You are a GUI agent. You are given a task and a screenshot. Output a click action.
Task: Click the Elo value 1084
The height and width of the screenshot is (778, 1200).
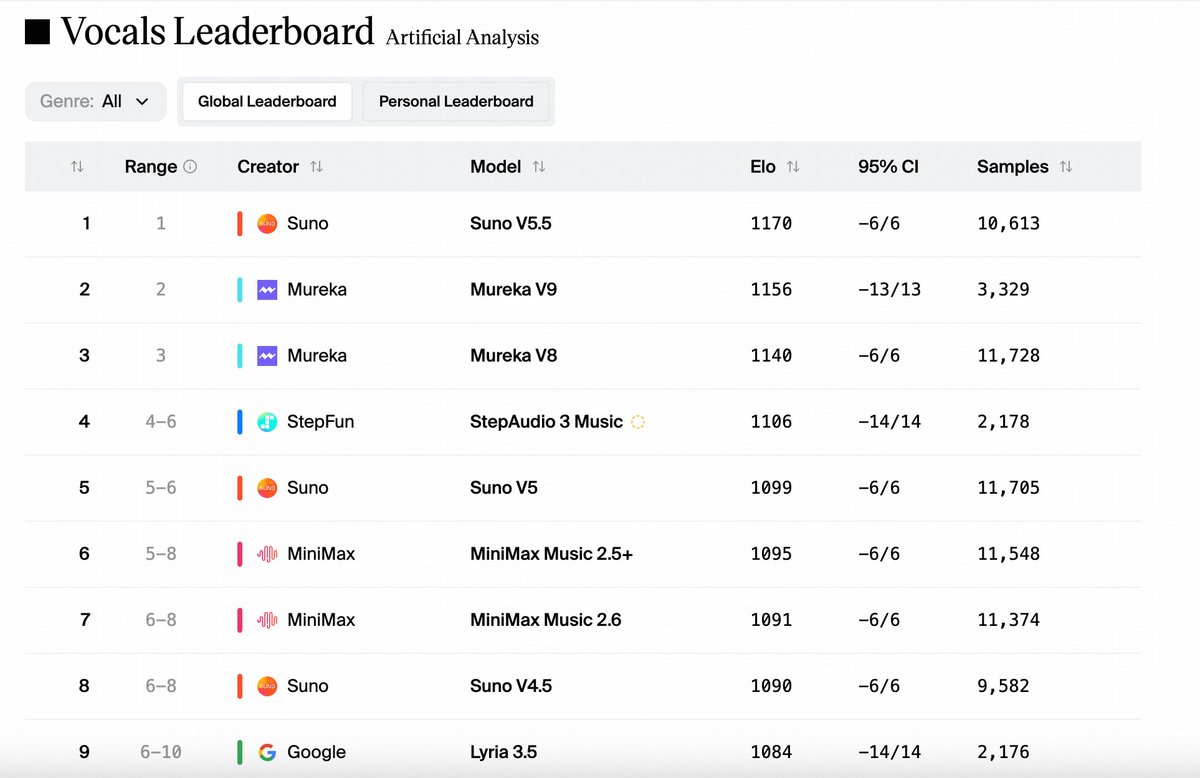pos(771,752)
